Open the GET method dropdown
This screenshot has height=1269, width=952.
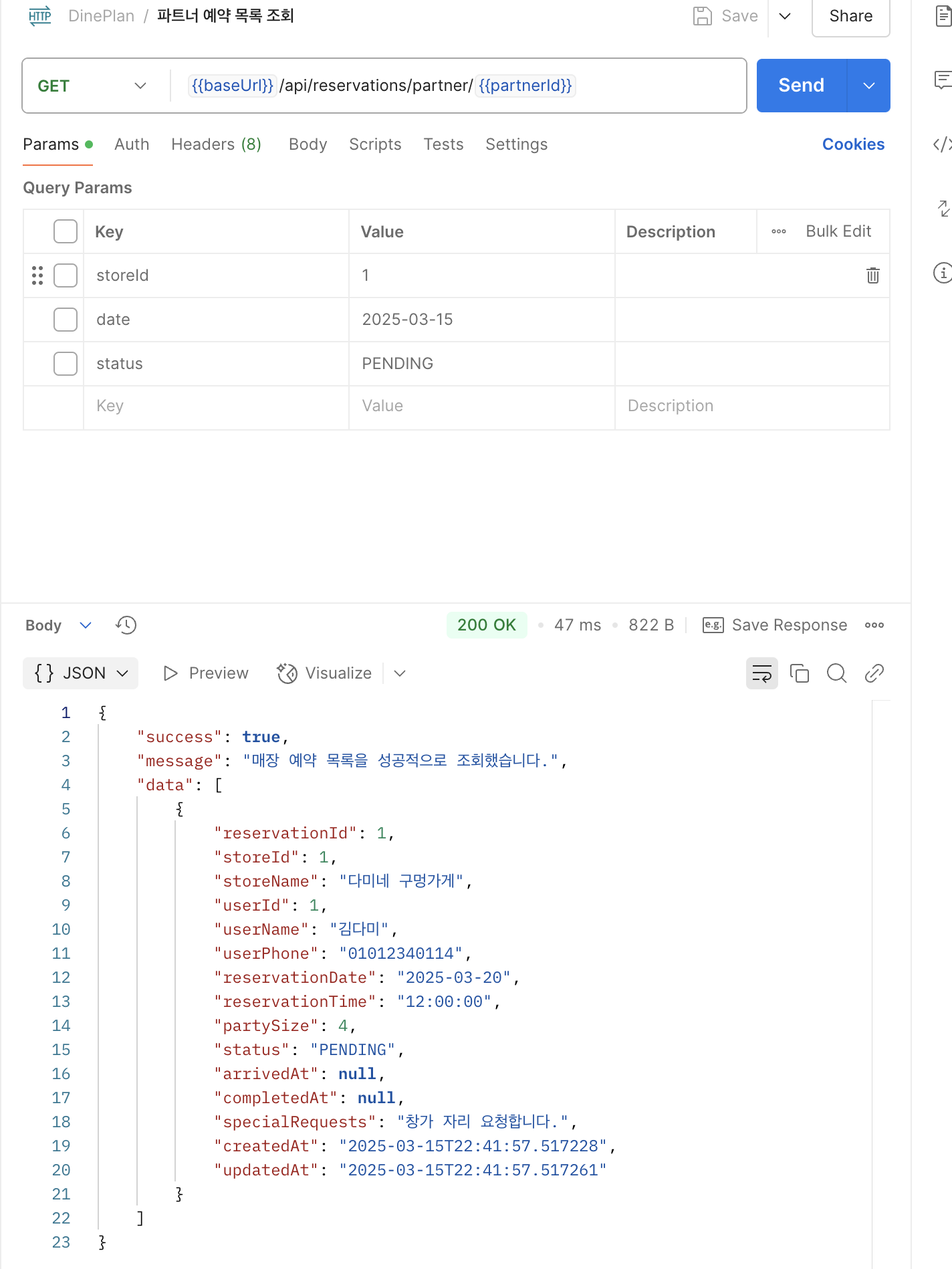click(92, 86)
